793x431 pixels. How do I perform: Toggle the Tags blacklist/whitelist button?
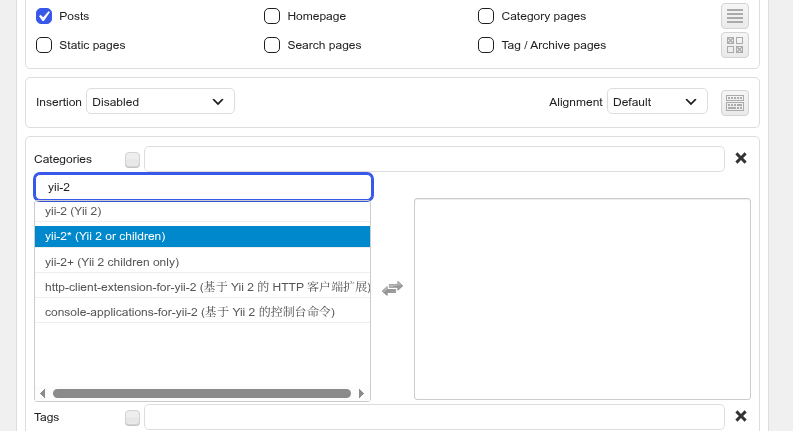coord(132,418)
